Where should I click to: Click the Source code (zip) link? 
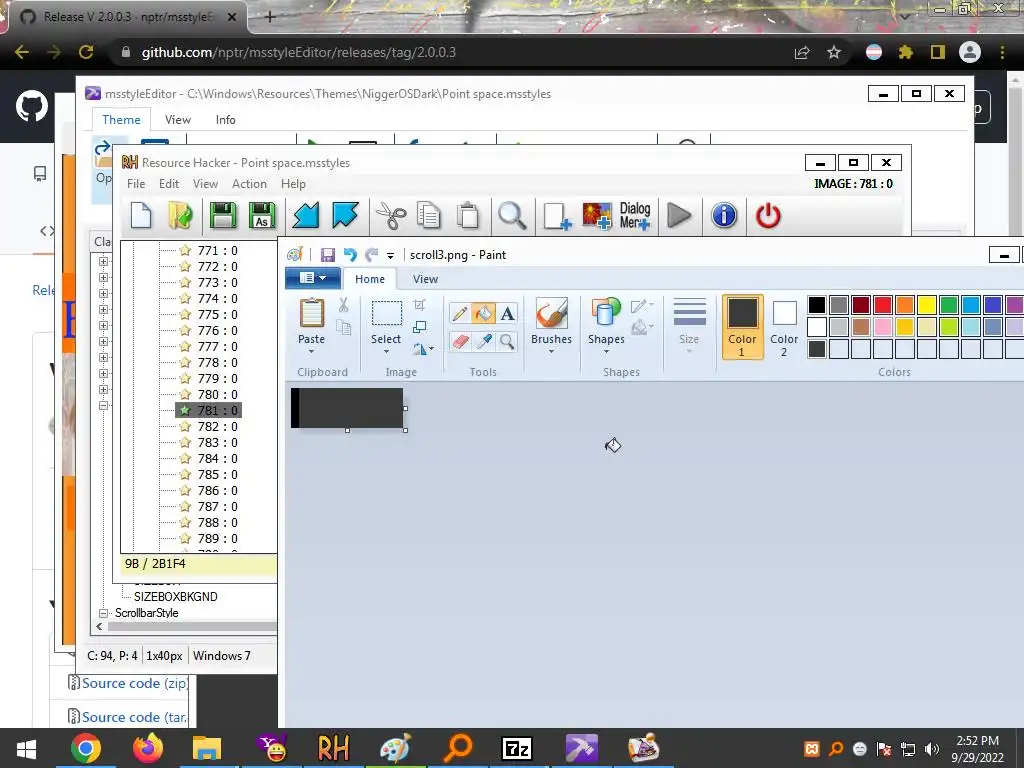[135, 683]
